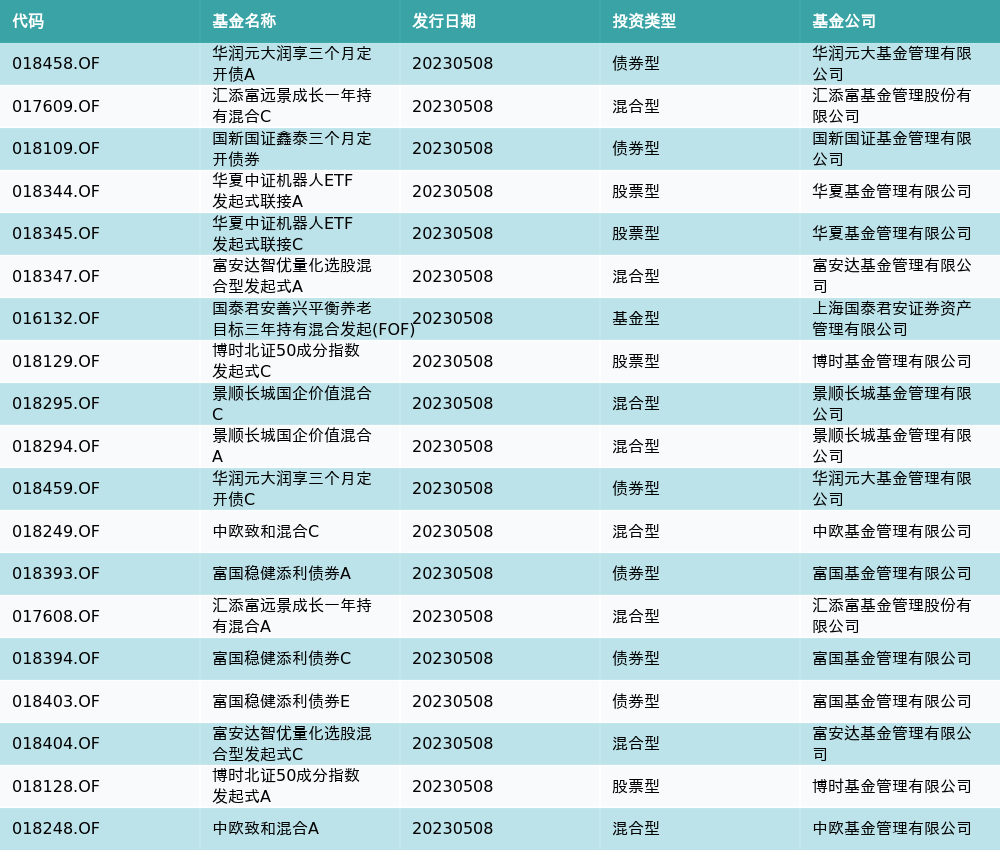The width and height of the screenshot is (1000, 850).
Task: Select fund code 018394.OF
Action: [x=56, y=658]
